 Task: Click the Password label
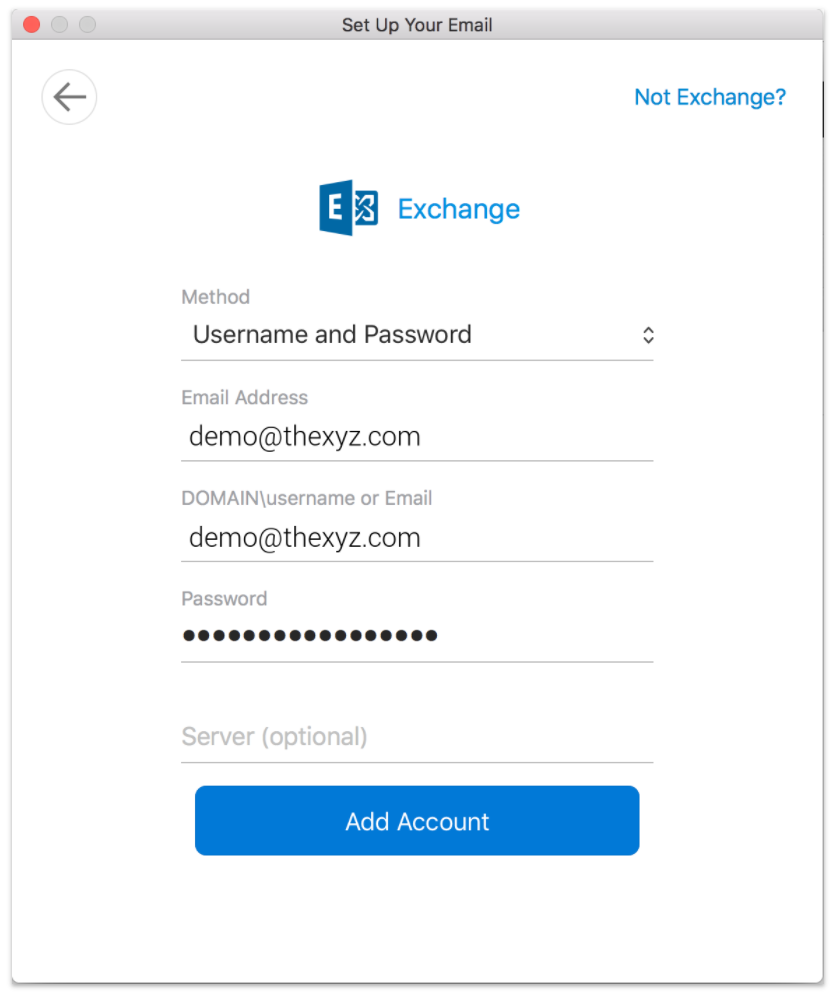pyautogui.click(x=224, y=599)
